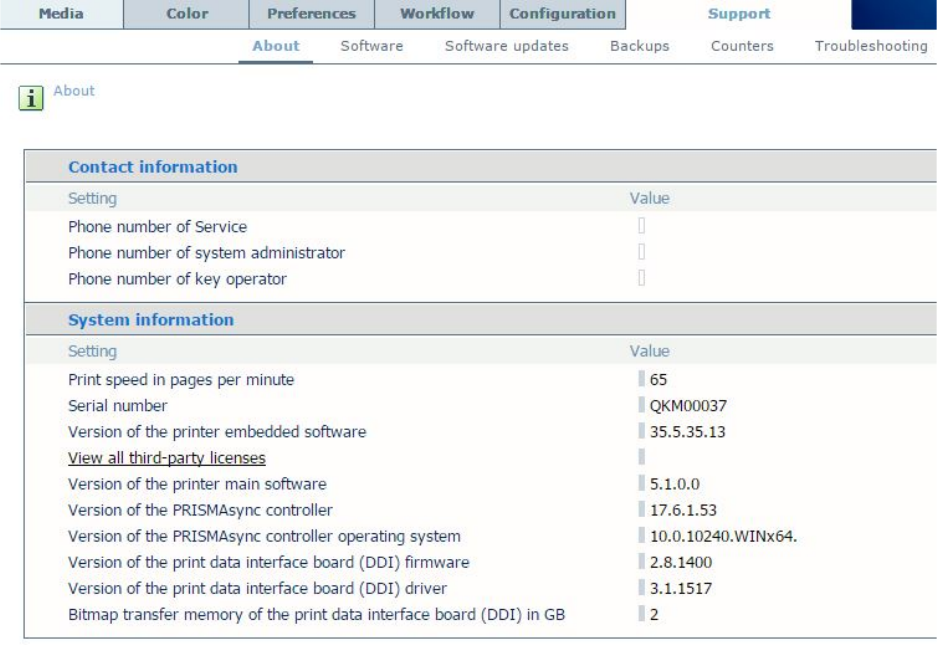Viewport: 937px width, 645px height.
Task: Click the Support tab
Action: (739, 14)
